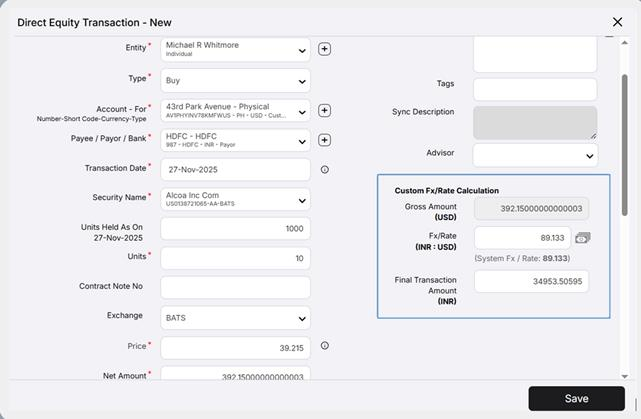Click the cash icon beside Fx/Rate field
Screen dimensions: 641x419
[583, 238]
